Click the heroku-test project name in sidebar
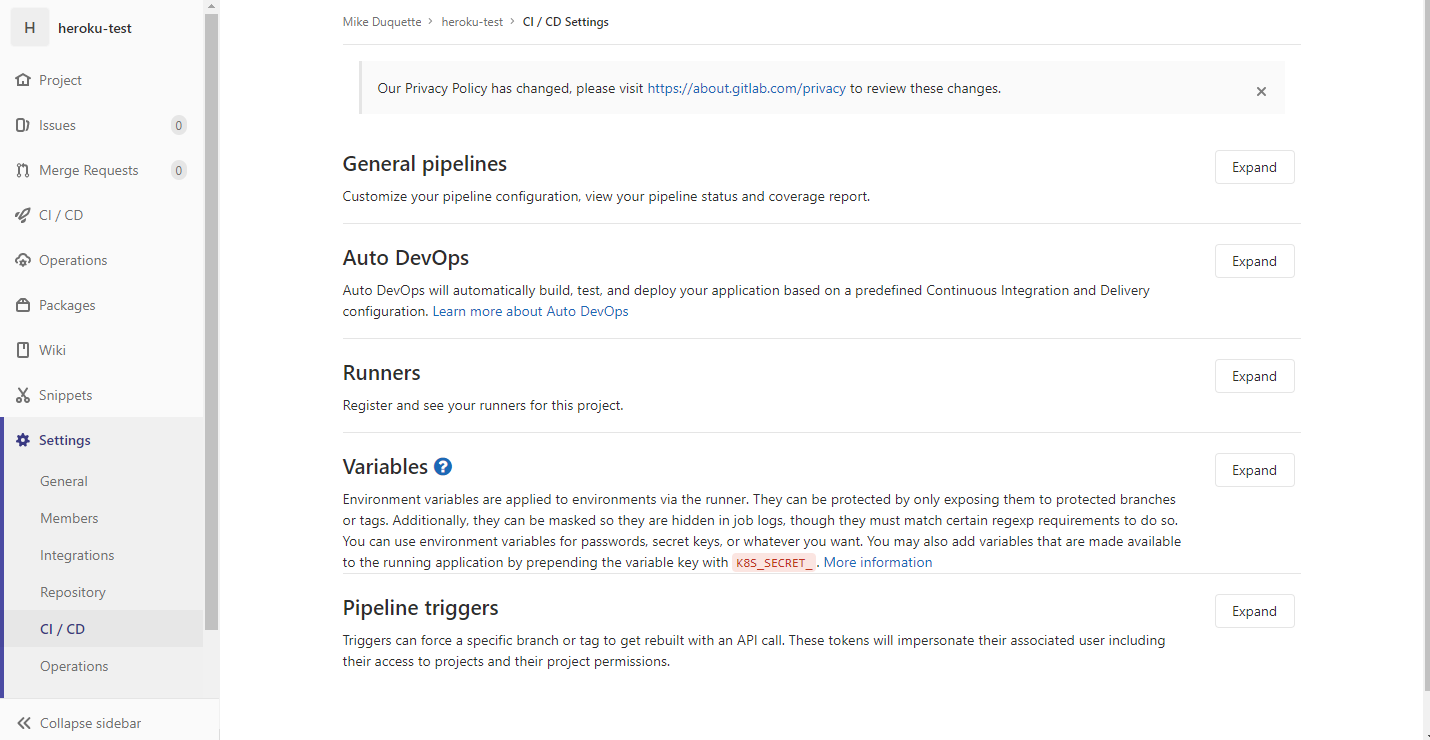The image size is (1430, 740). click(x=95, y=28)
